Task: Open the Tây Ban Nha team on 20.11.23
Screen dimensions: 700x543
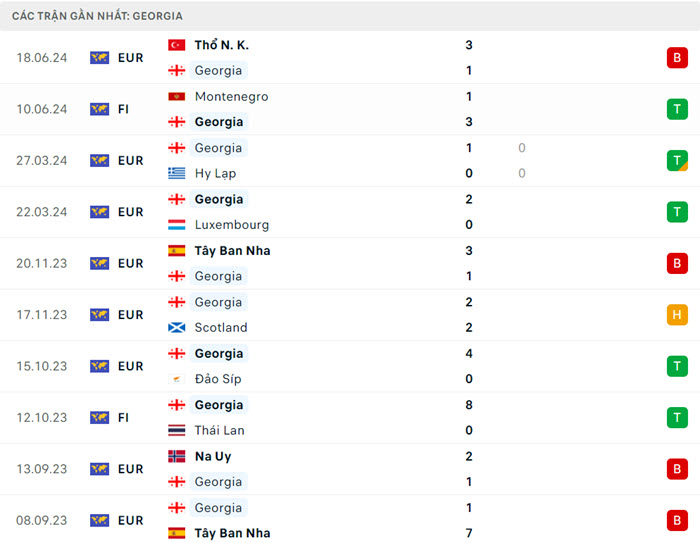Action: pos(232,251)
